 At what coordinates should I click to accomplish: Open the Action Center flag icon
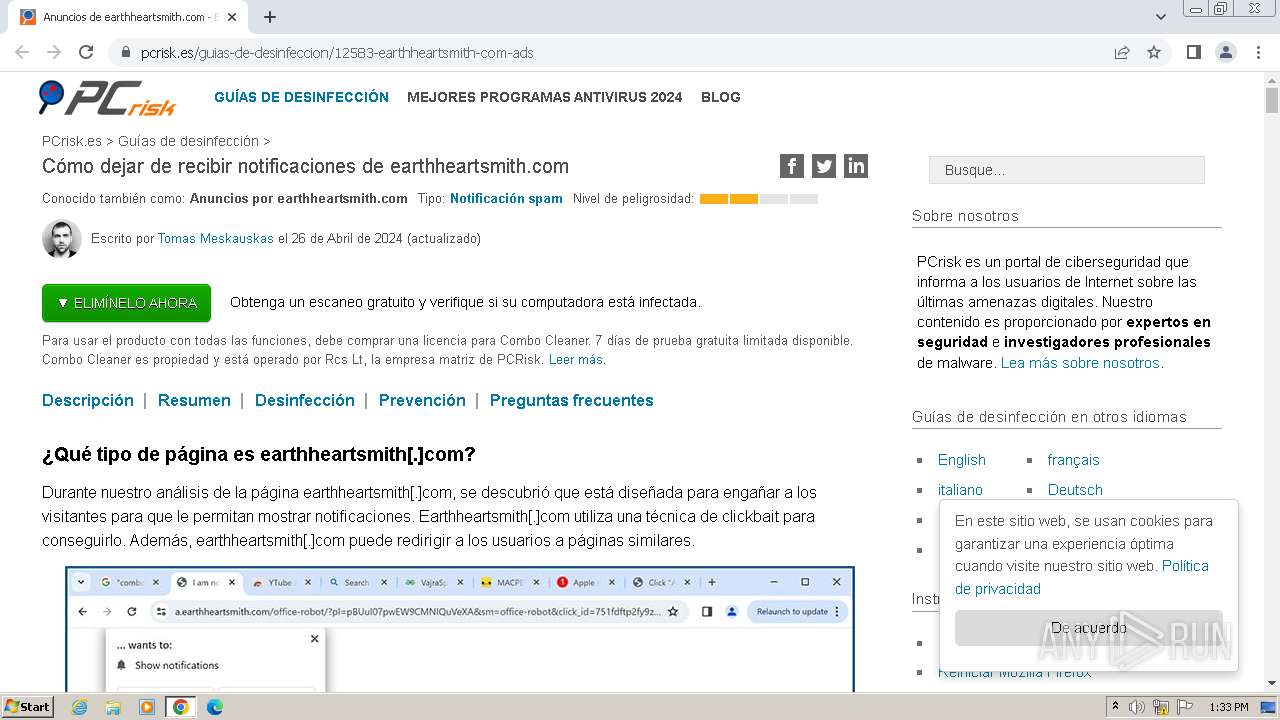(1185, 707)
